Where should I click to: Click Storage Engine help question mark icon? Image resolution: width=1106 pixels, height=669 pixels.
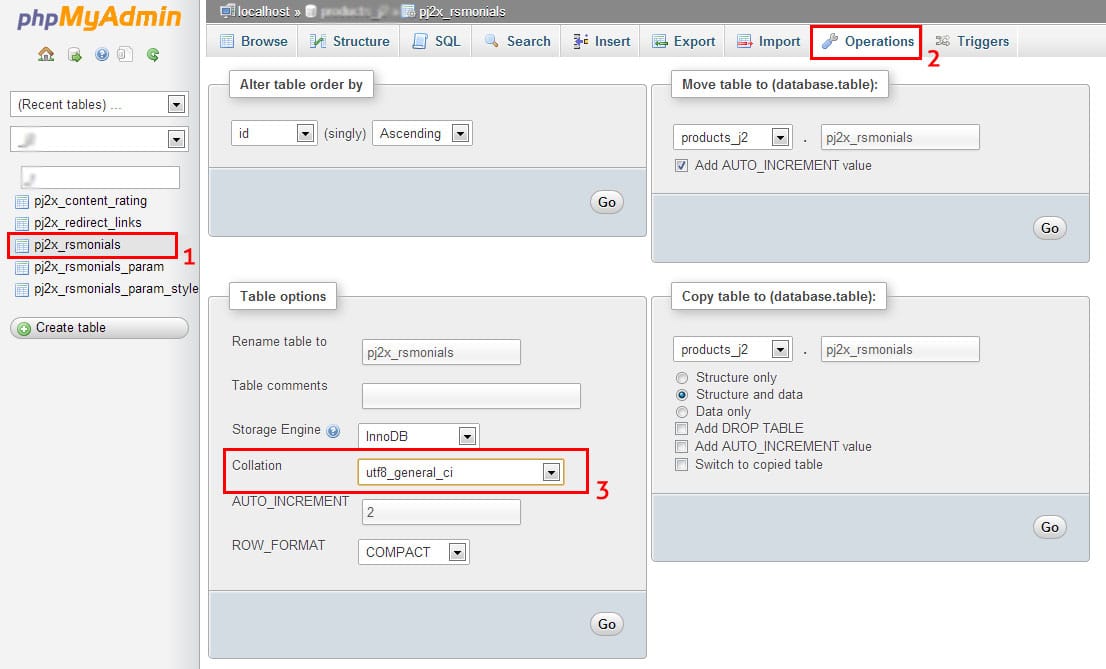334,432
